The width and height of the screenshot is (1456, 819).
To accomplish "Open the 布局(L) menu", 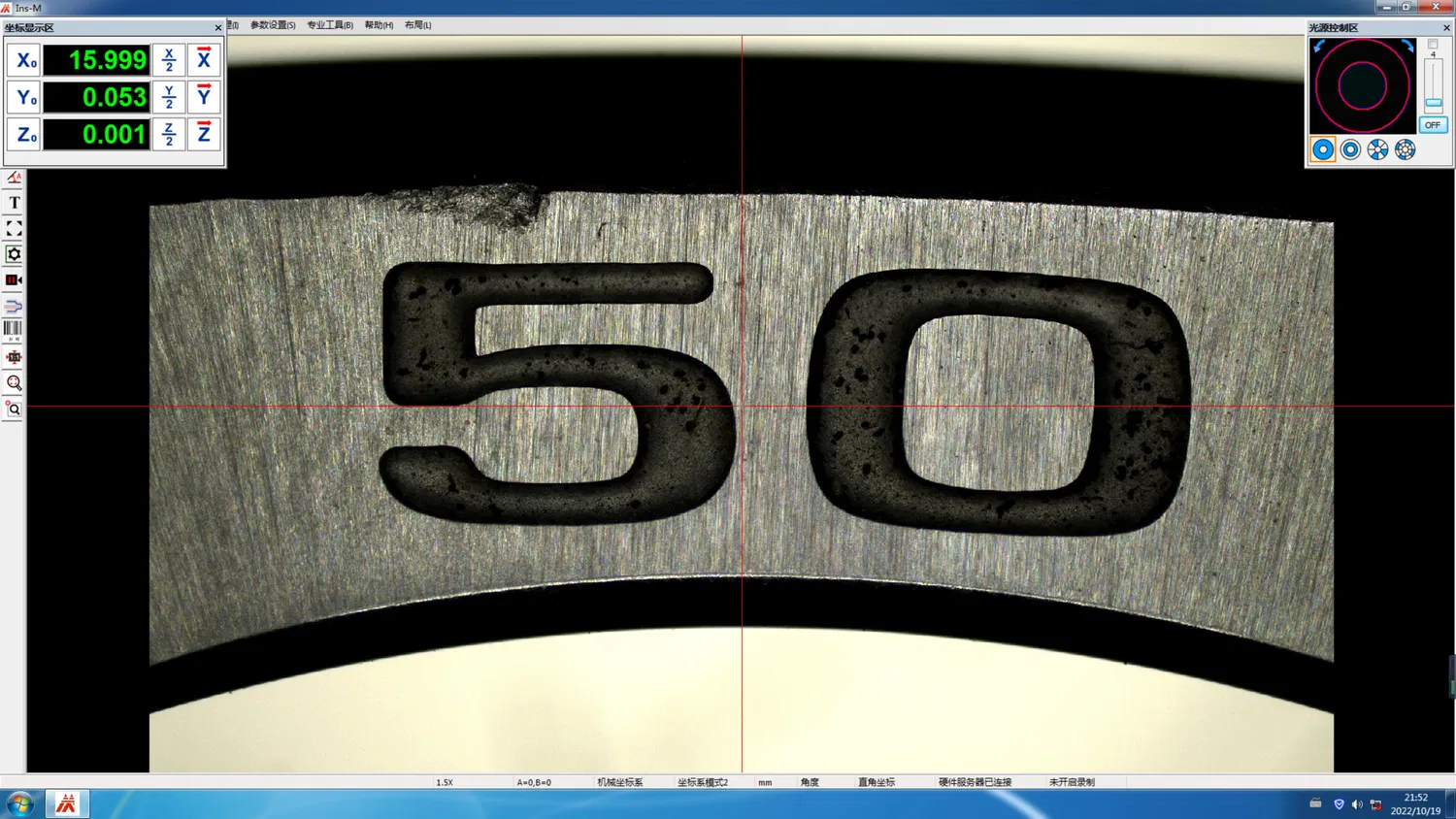I will click(x=417, y=25).
